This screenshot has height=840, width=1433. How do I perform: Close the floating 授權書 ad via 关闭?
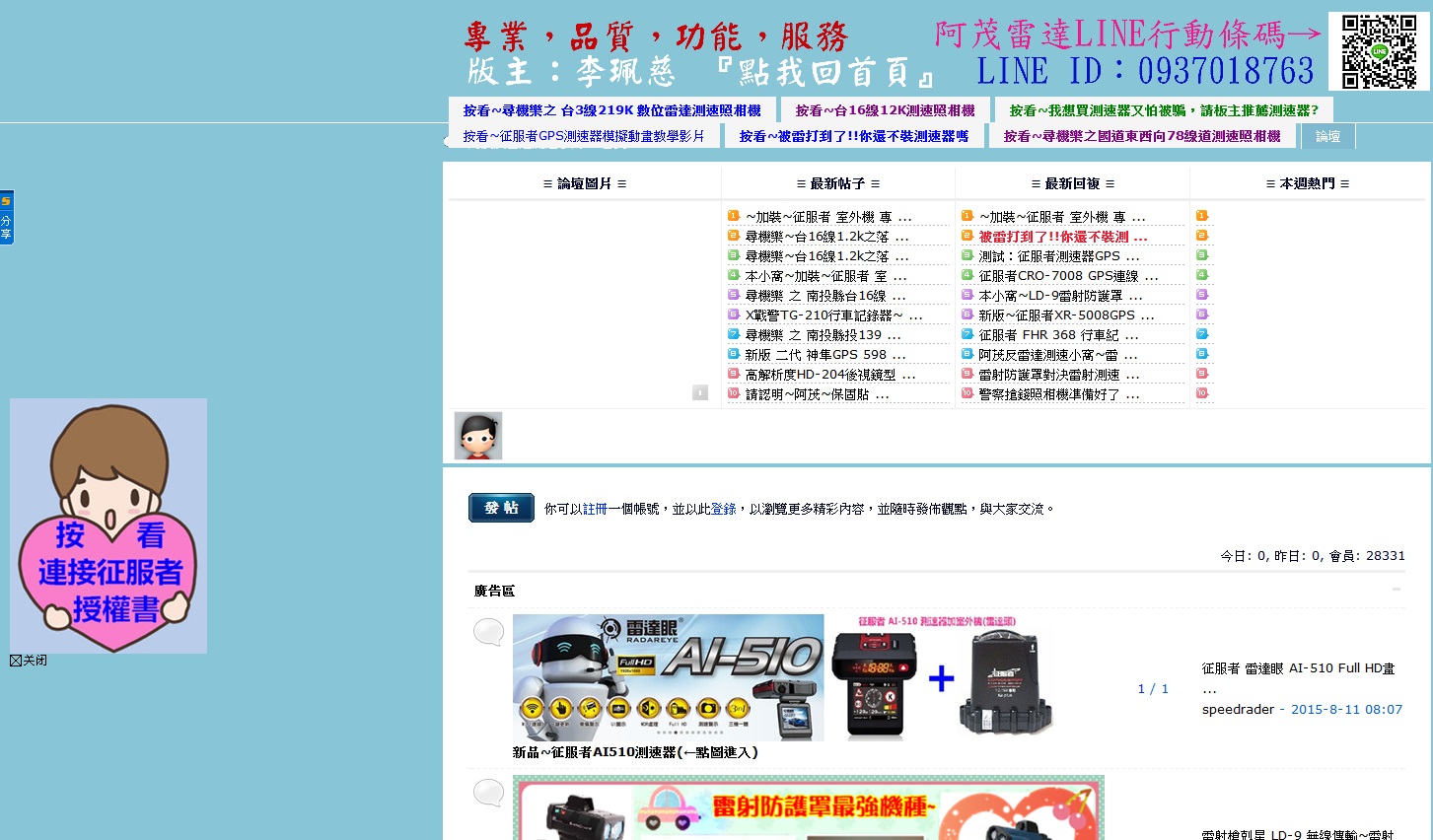point(29,661)
